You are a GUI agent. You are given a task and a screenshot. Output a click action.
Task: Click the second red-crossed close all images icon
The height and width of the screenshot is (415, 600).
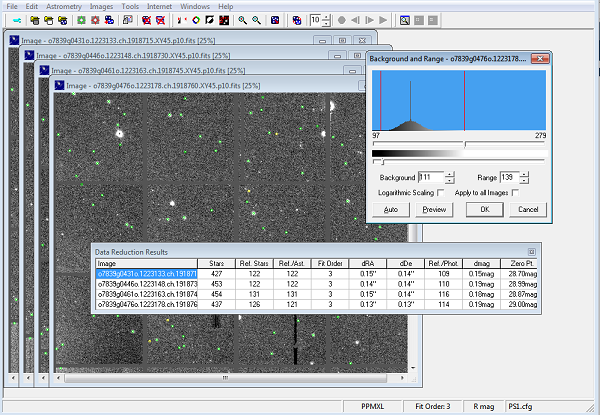(160, 21)
